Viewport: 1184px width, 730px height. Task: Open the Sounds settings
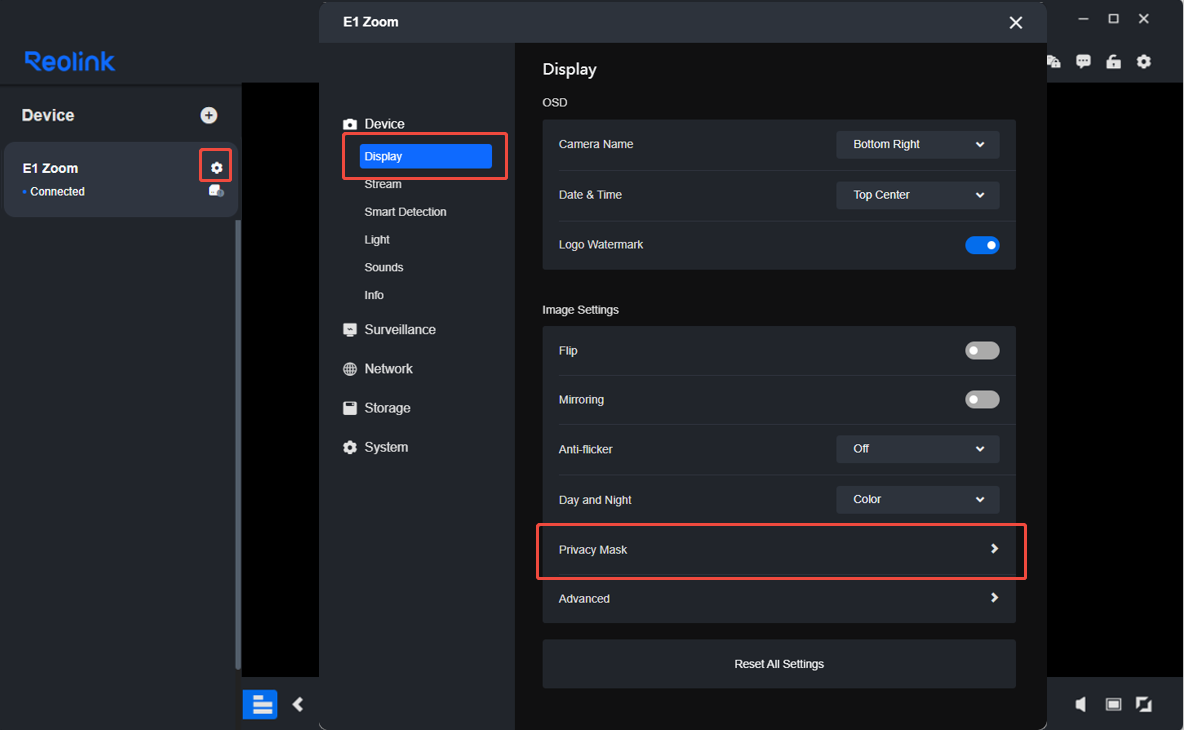click(384, 267)
